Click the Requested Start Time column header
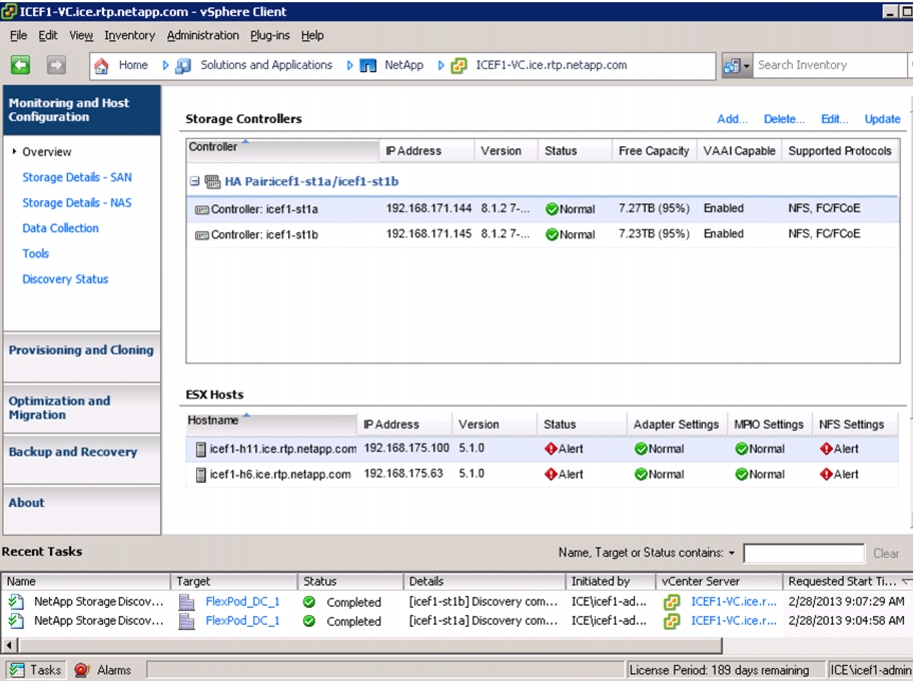This screenshot has width=913, height=688. coord(847,581)
